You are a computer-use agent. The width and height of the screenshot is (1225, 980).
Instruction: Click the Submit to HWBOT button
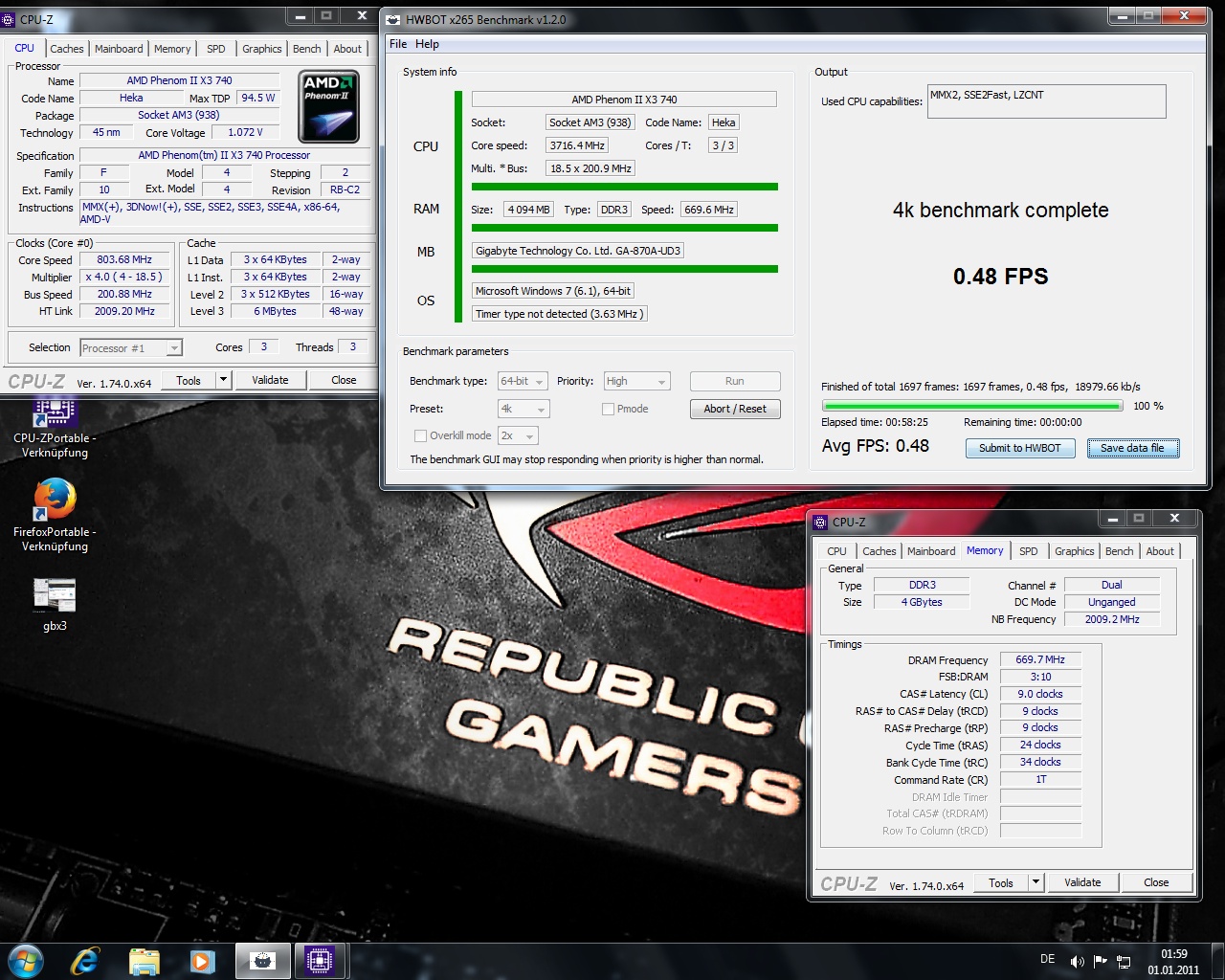pos(1019,448)
